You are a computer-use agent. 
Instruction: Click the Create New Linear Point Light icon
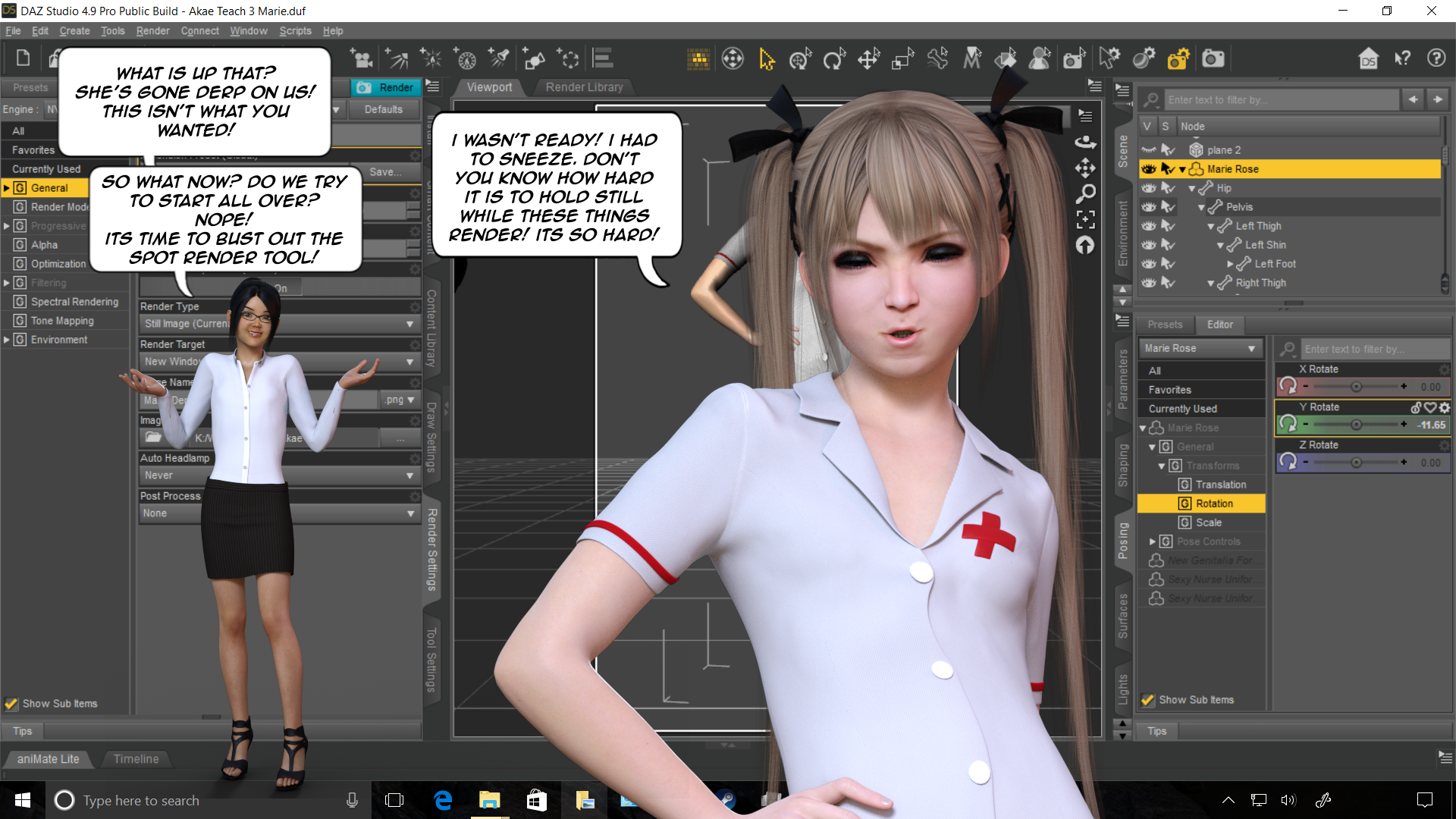pos(465,58)
